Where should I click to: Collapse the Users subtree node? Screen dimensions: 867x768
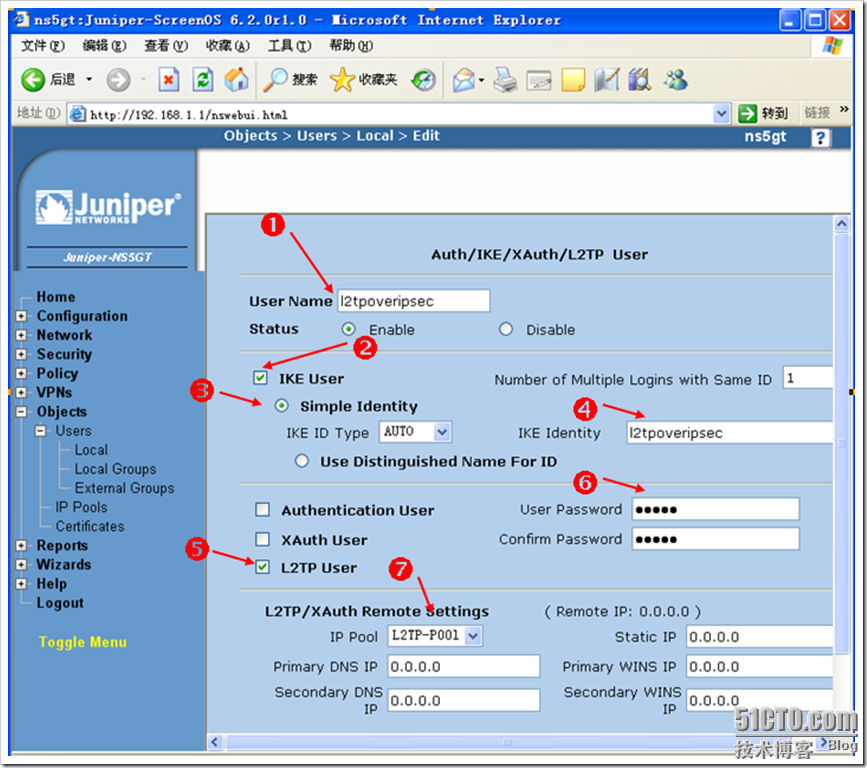click(40, 431)
